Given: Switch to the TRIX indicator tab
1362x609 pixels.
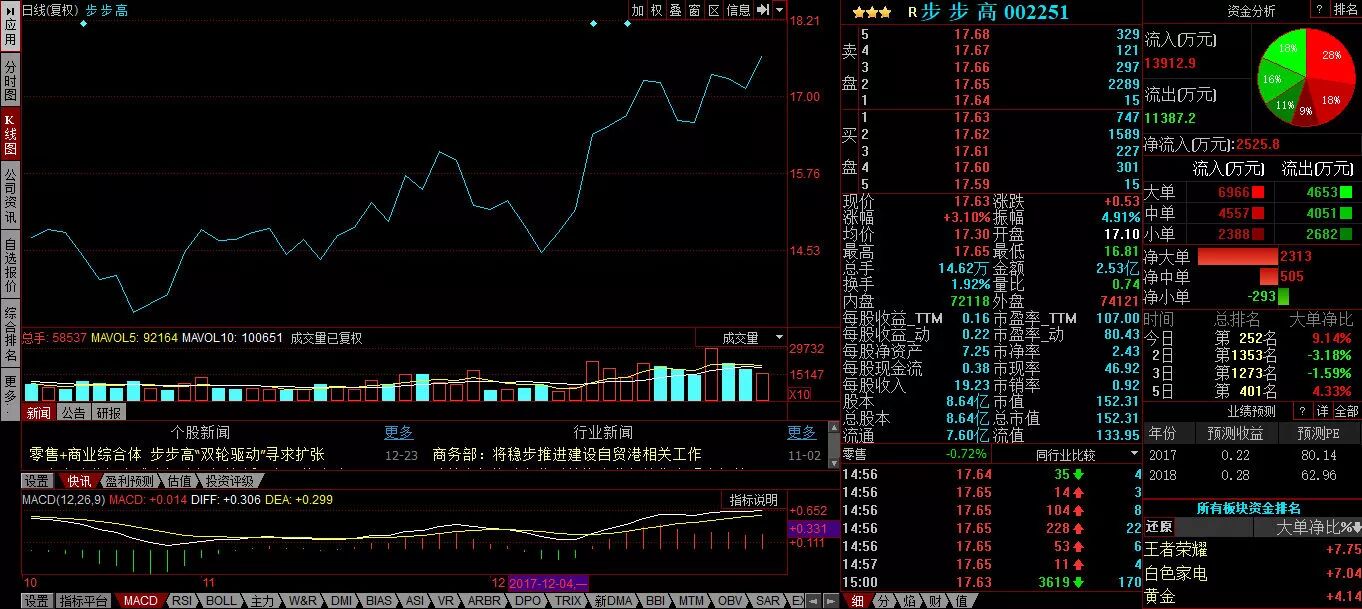Looking at the screenshot, I should point(567,601).
